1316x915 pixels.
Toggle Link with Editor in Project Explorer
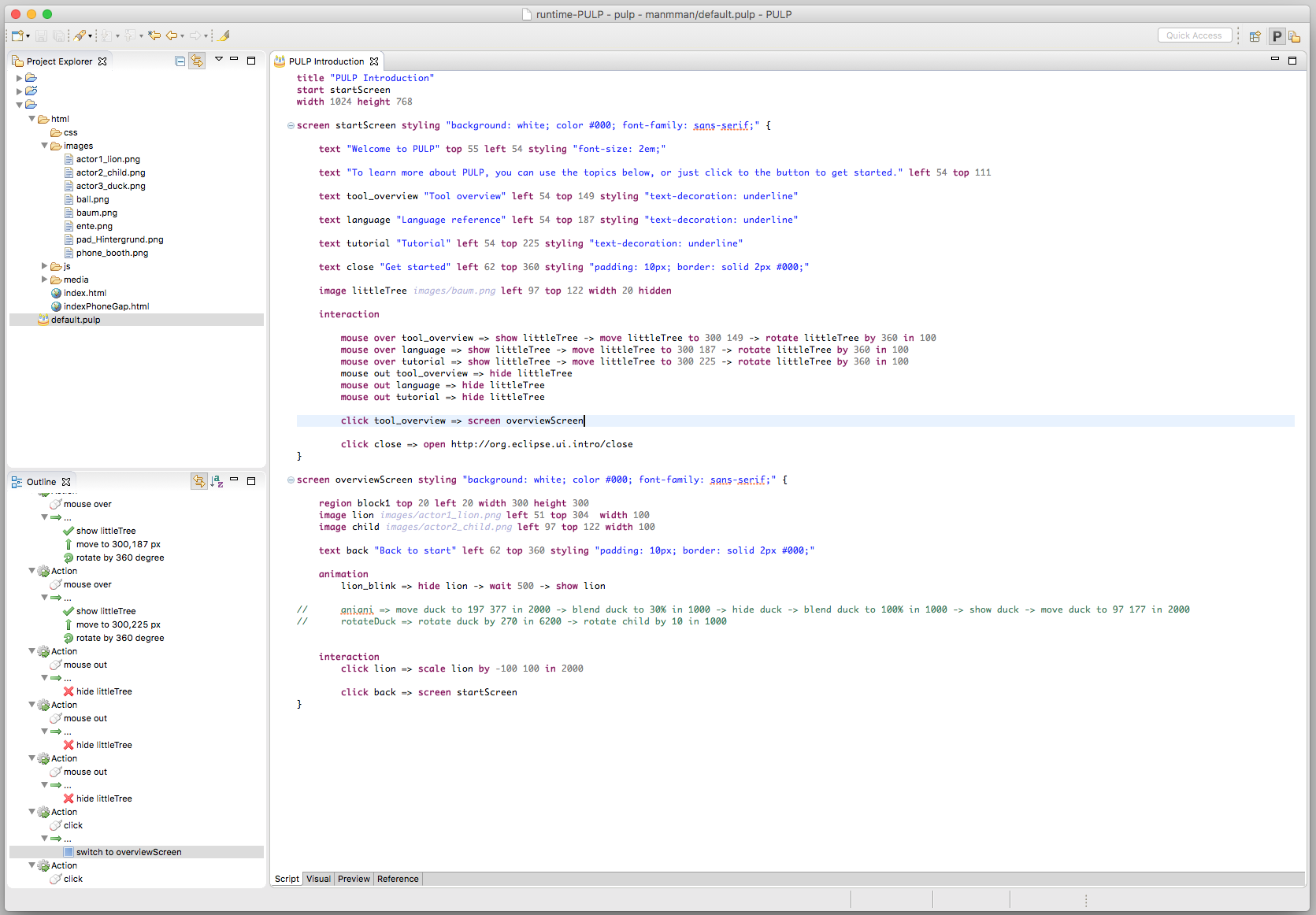pos(197,61)
